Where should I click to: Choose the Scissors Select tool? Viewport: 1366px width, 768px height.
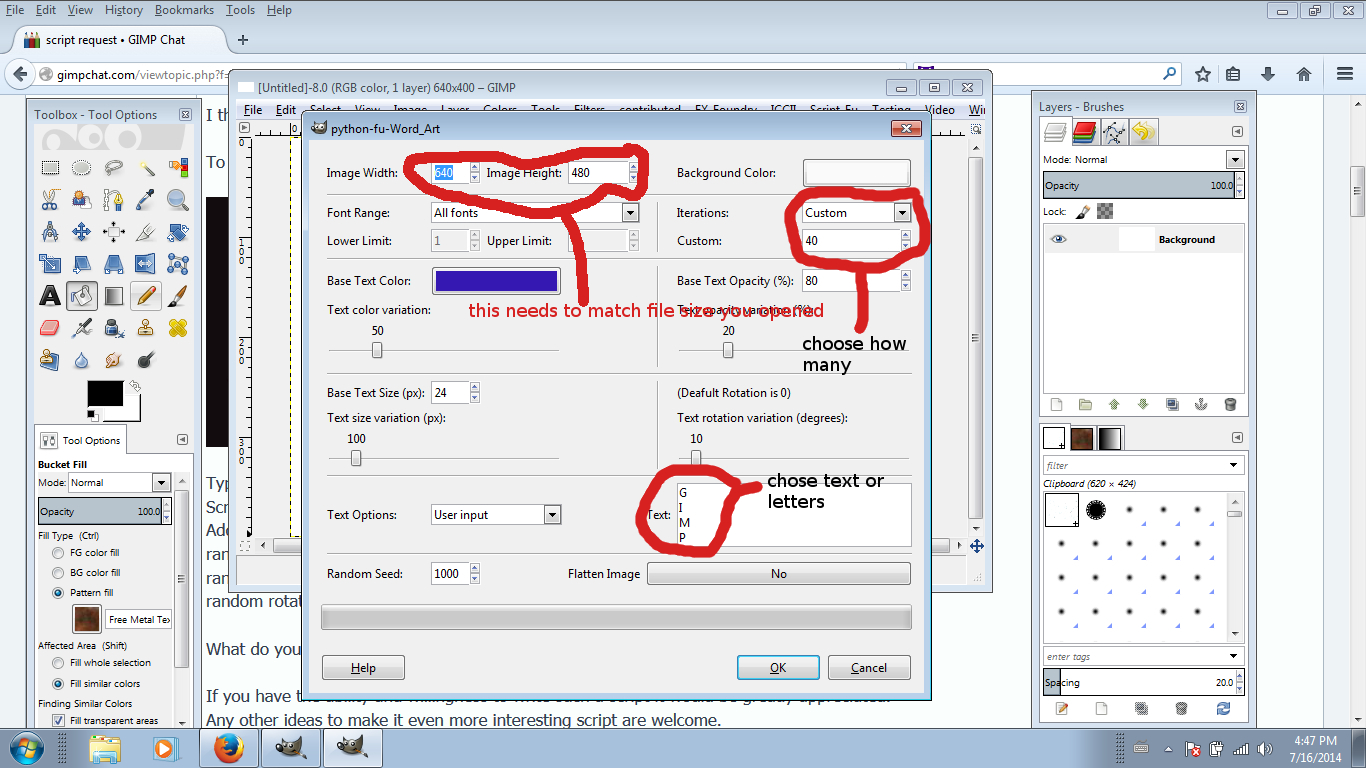[50, 199]
